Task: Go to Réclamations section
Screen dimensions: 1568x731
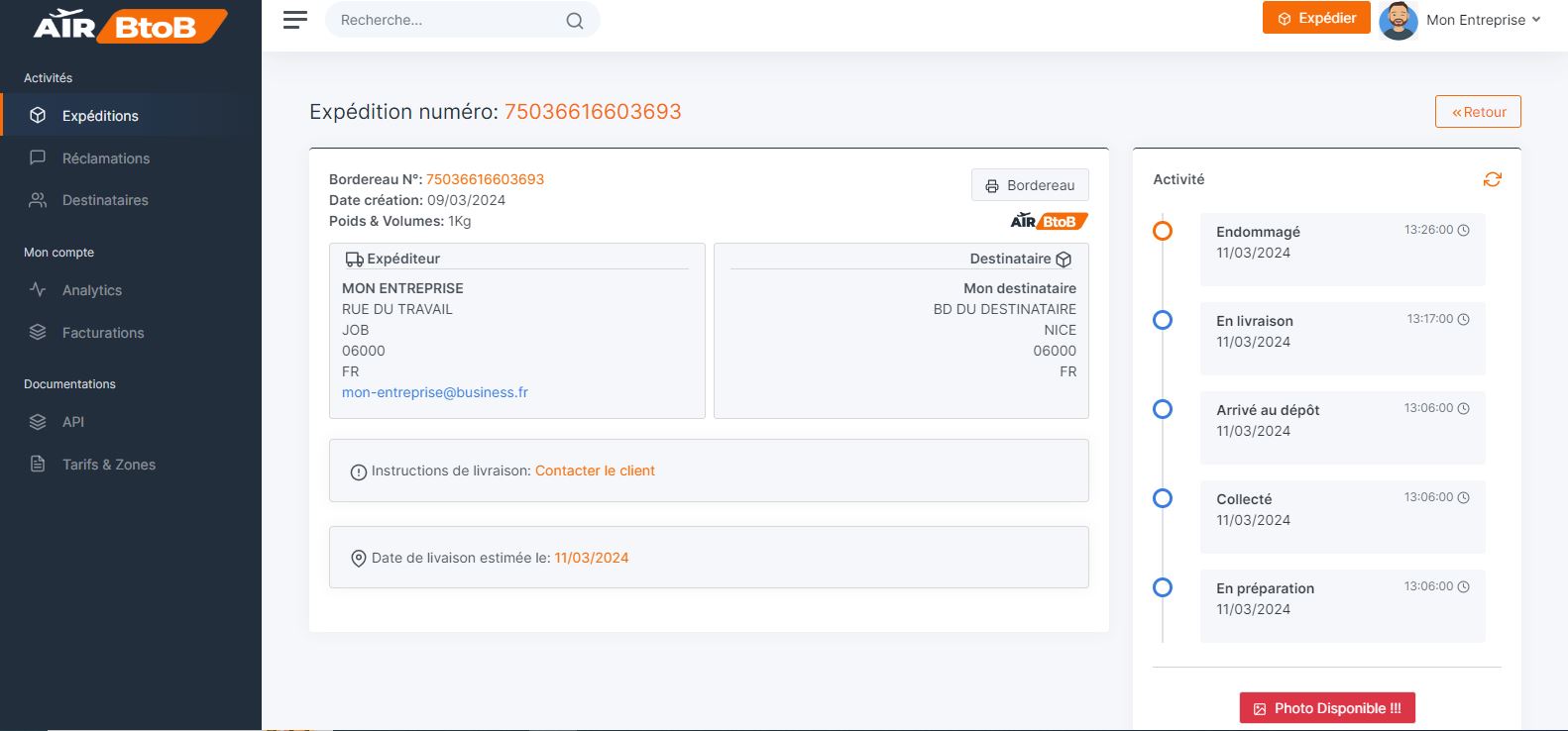Action: pos(105,158)
